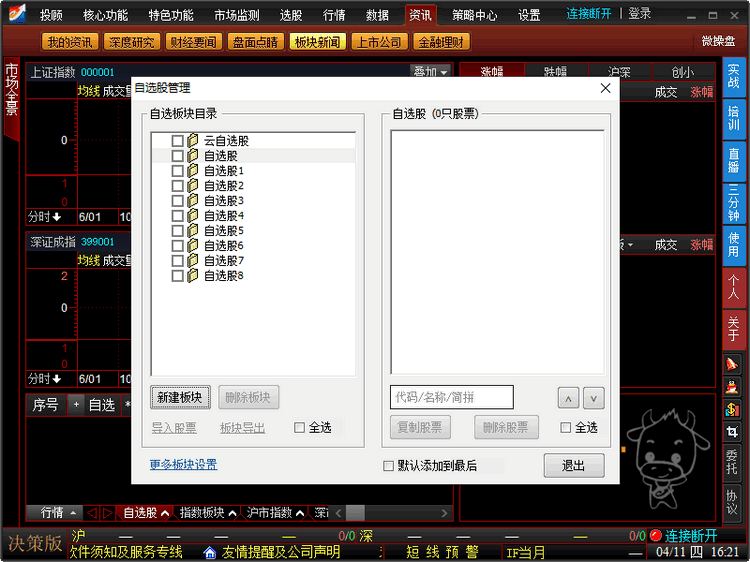Click the folder icon beside 自选股8

click(193, 275)
